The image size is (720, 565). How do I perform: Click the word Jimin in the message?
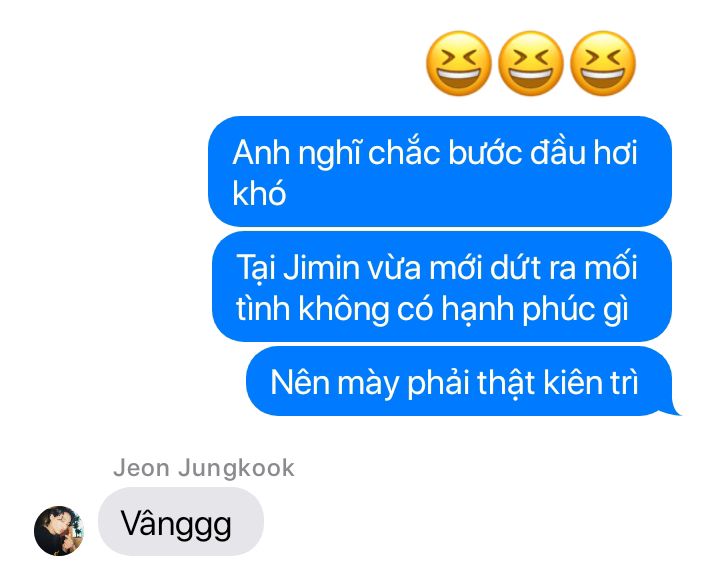(x=321, y=268)
